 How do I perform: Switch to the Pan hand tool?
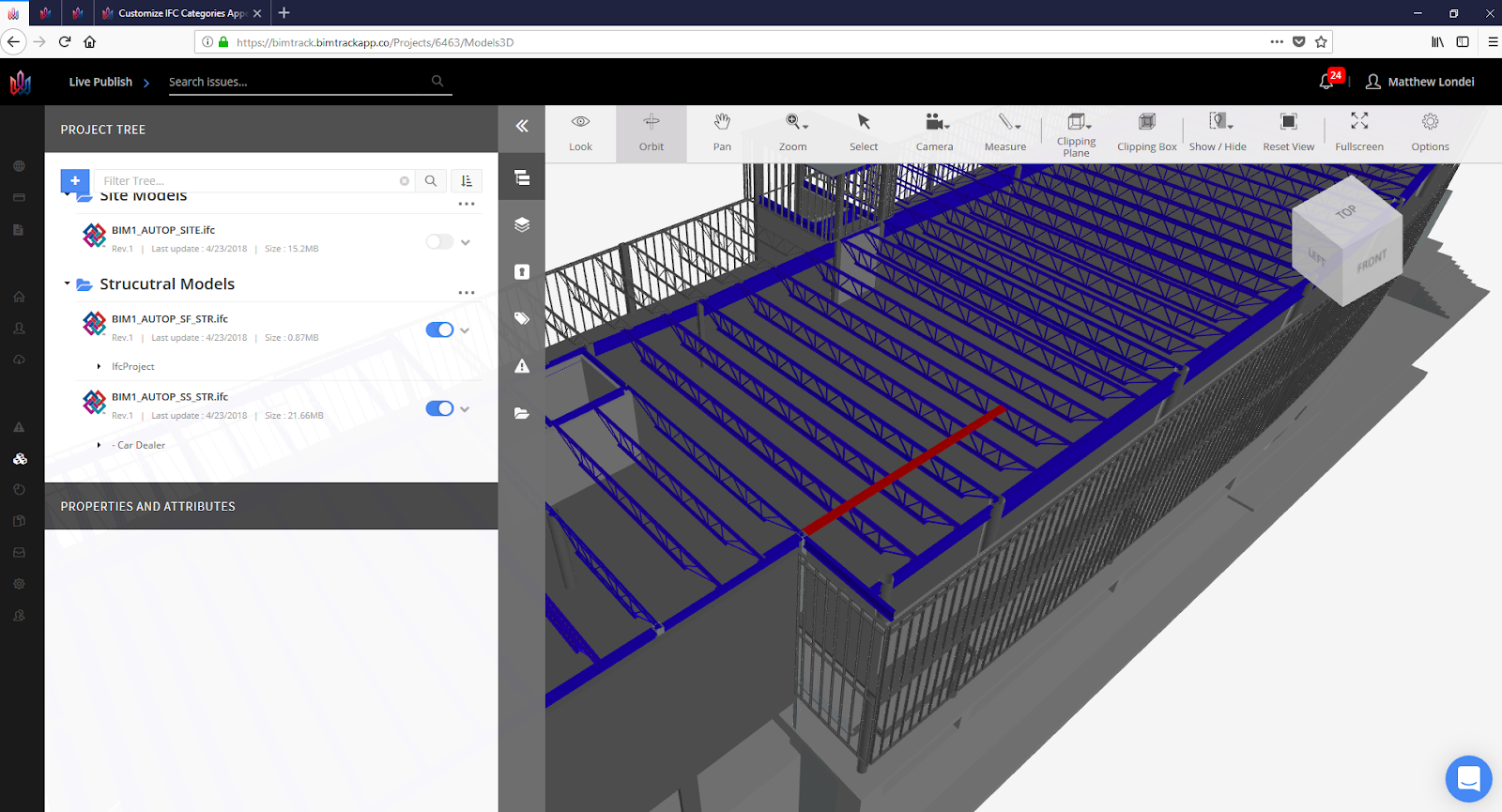coord(722,133)
